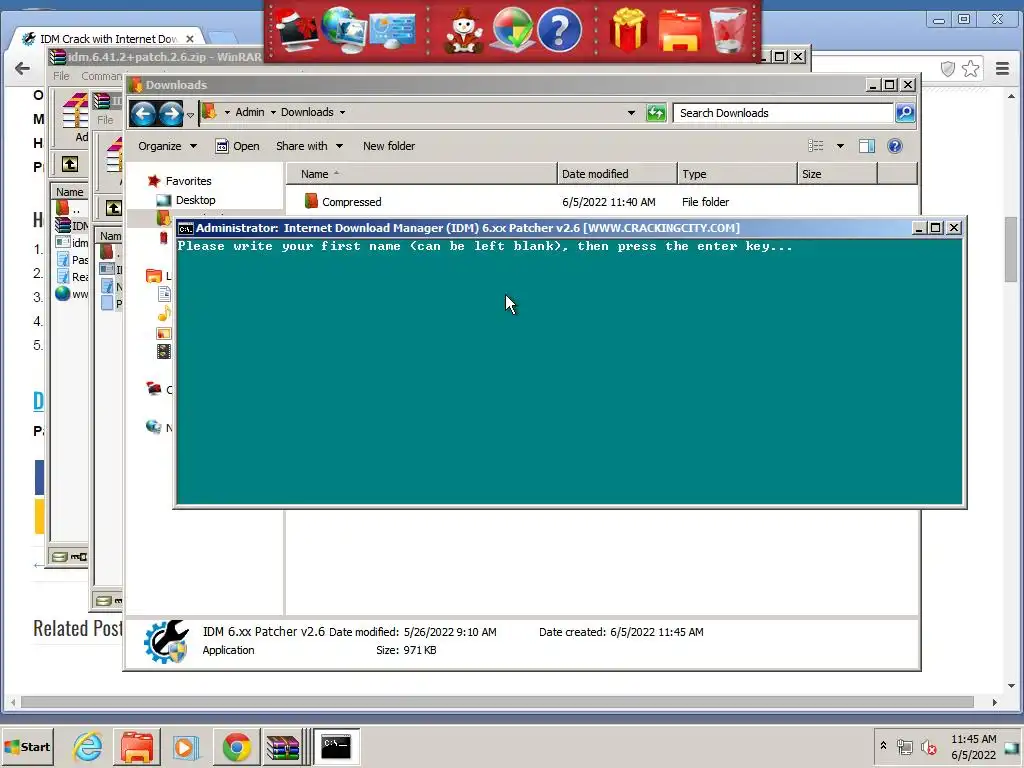The image size is (1024, 768).
Task: Click the colored shield icon in top dock
Action: click(x=513, y=30)
